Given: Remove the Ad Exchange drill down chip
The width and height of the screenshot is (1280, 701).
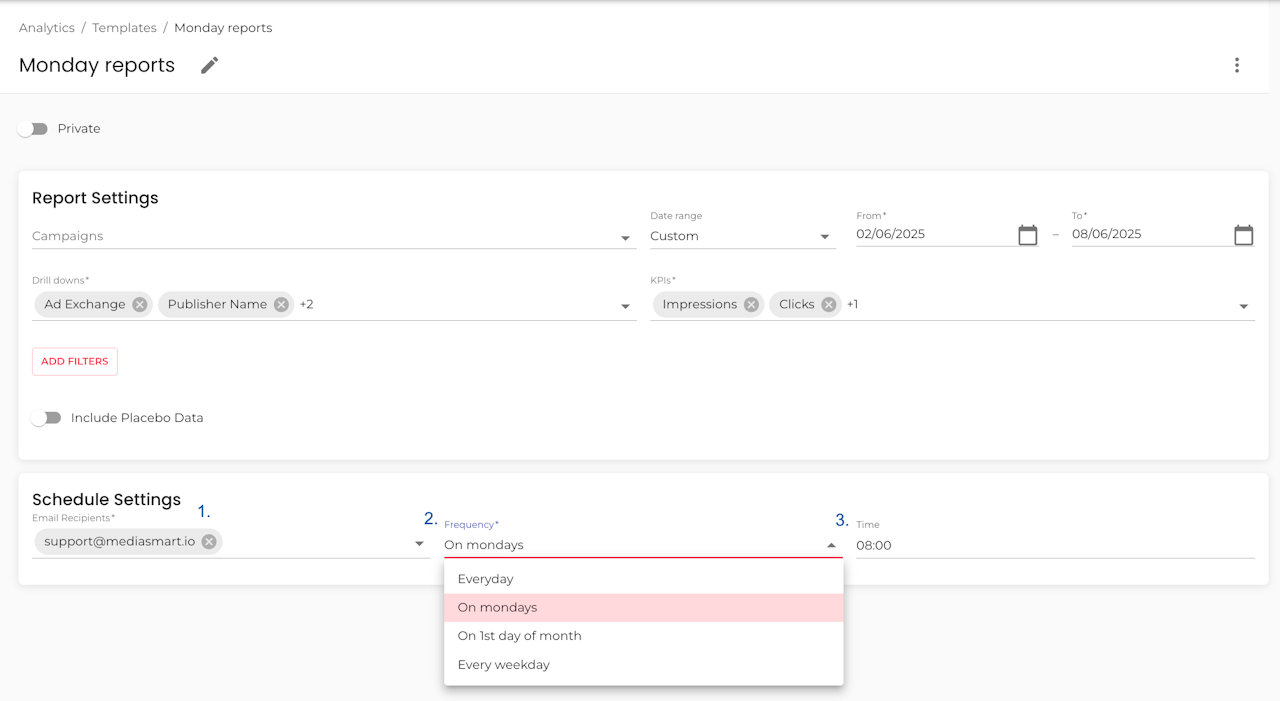Looking at the screenshot, I should click(140, 304).
